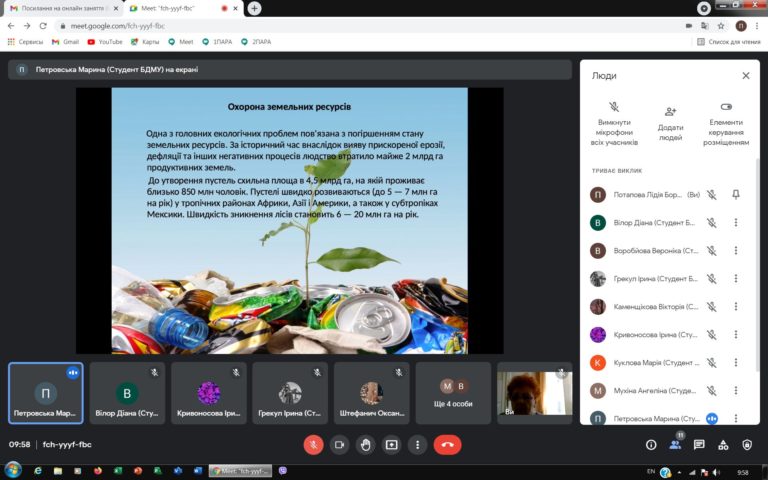The image size is (768, 480).
Task: Click the address bar URL
Action: click(x=118, y=26)
